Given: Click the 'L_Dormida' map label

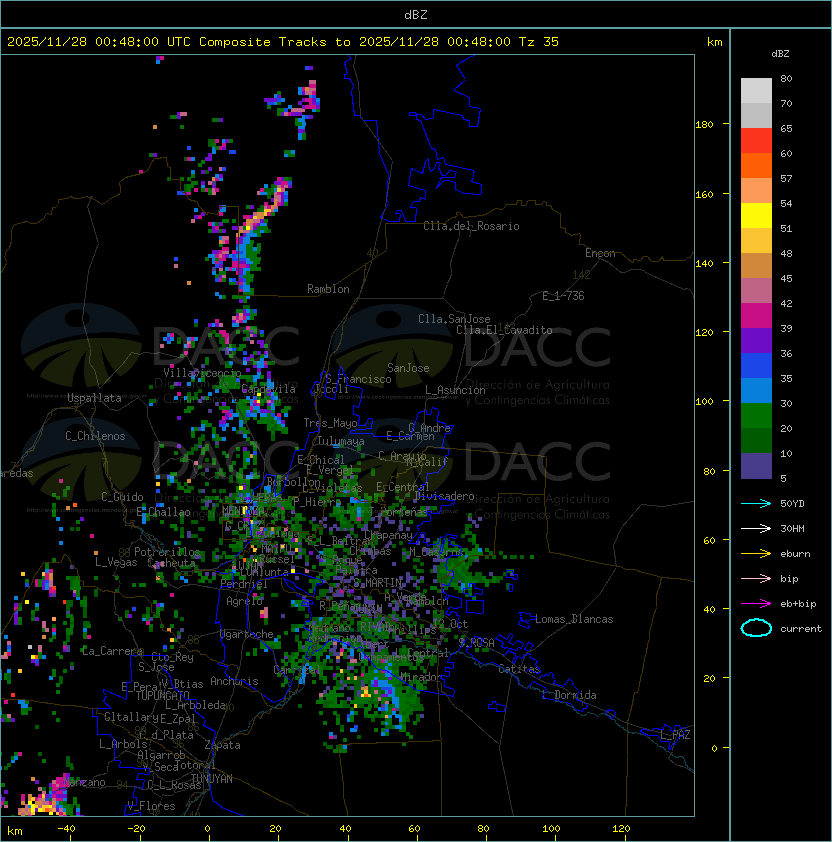Looking at the screenshot, I should [569, 695].
